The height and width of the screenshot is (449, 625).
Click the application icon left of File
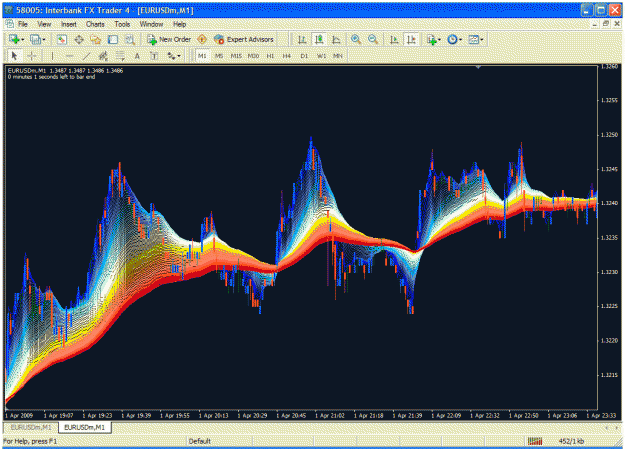coord(9,24)
